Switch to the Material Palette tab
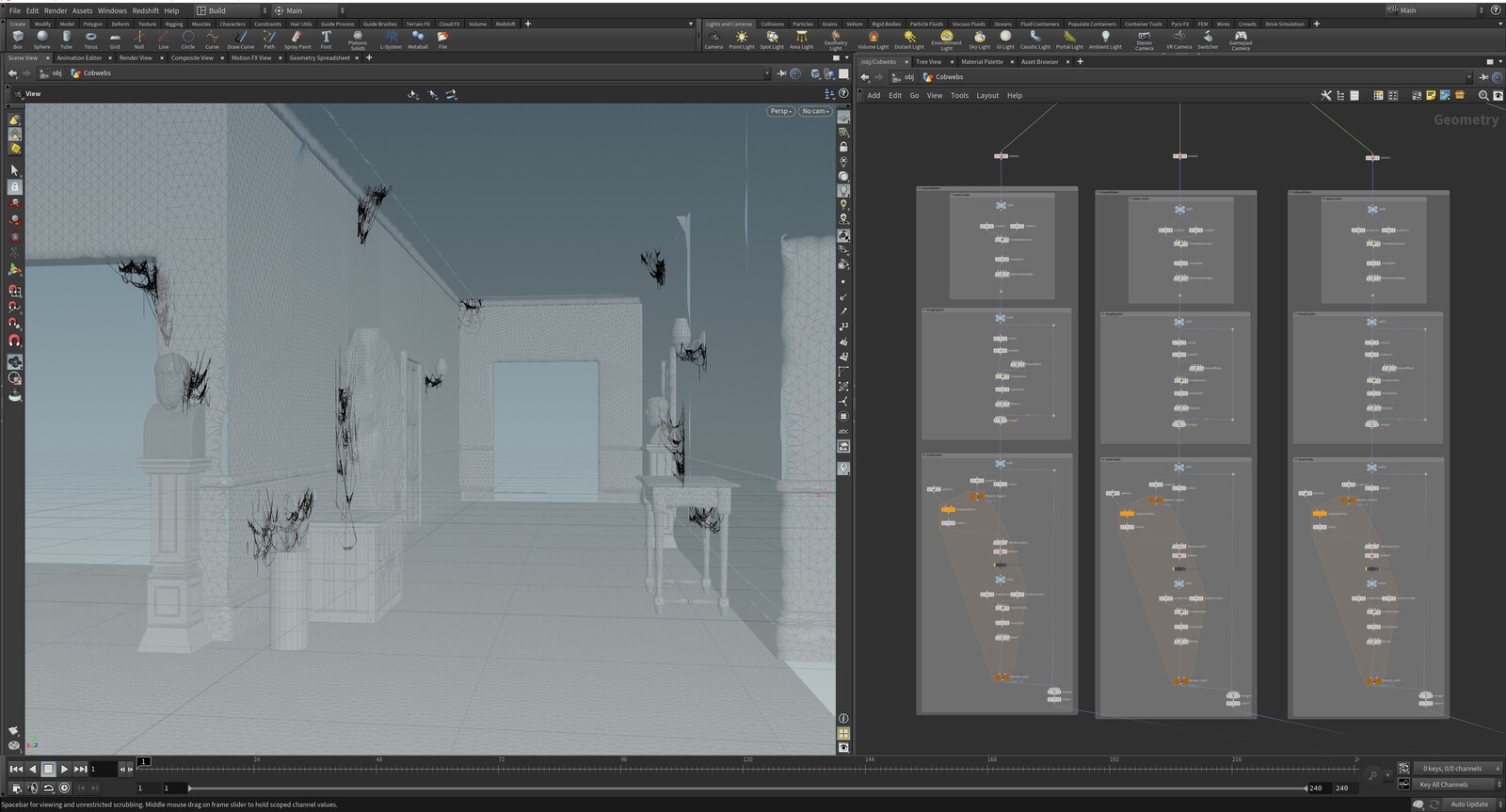Viewport: 1506px width, 812px height. pos(982,61)
